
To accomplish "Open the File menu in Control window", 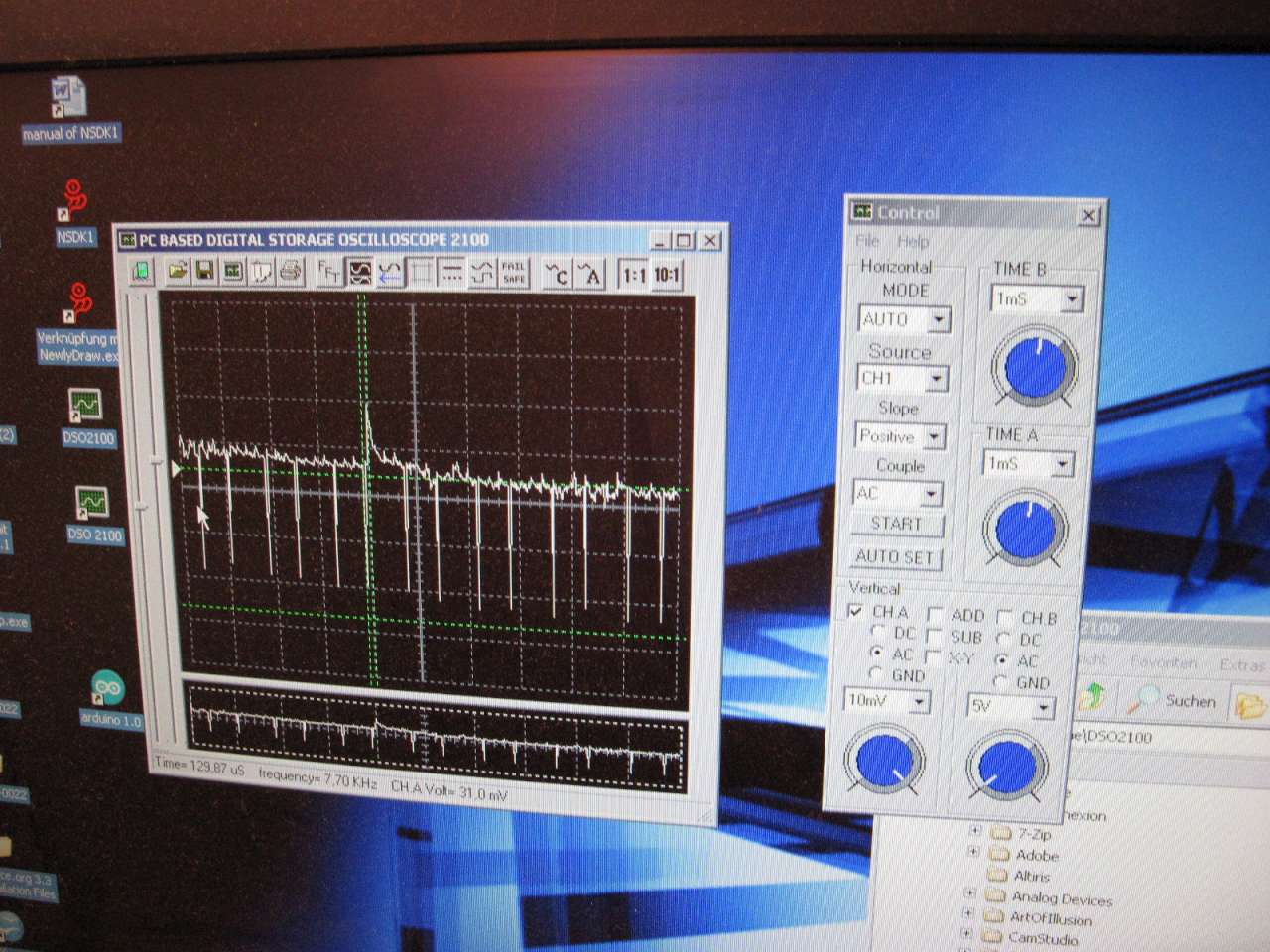I will click(x=866, y=241).
